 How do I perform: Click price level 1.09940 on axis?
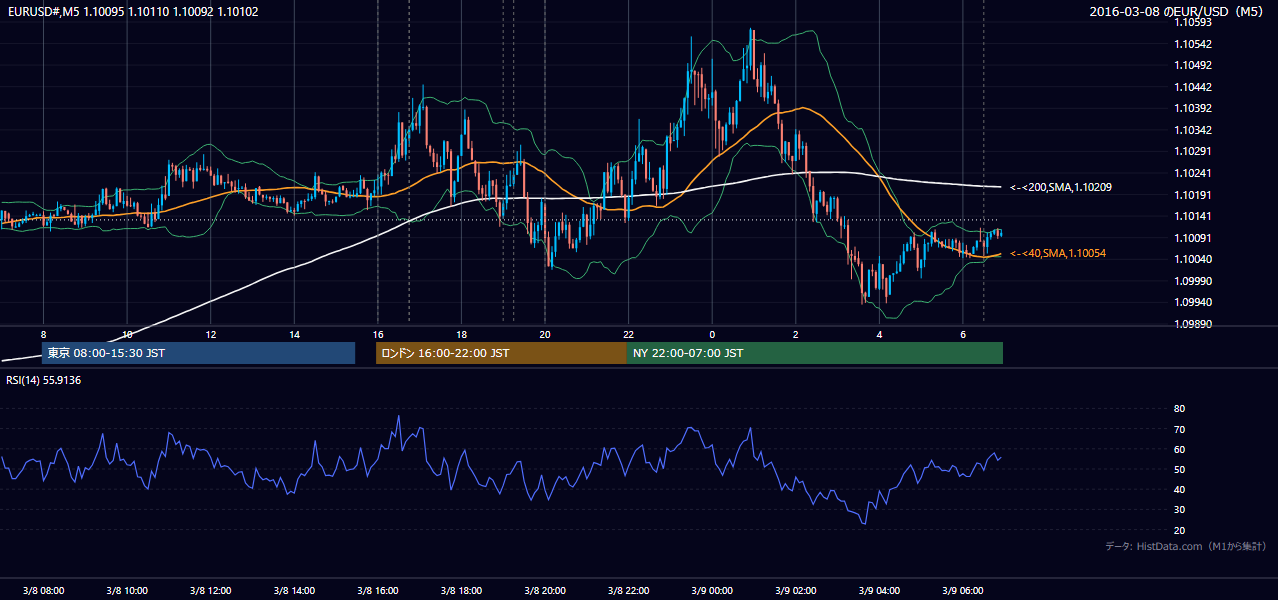point(1193,302)
